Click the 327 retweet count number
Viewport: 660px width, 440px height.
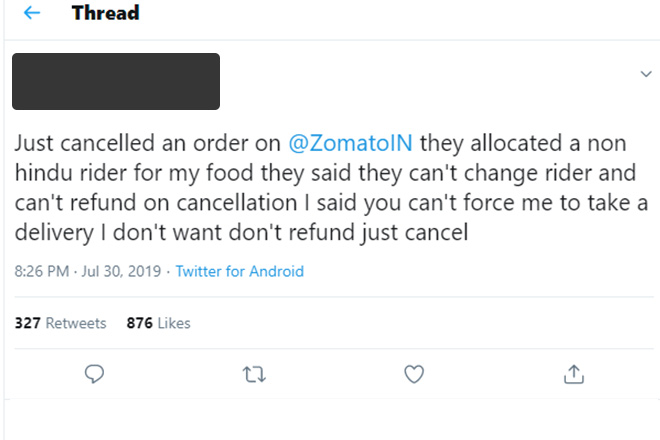click(x=27, y=323)
